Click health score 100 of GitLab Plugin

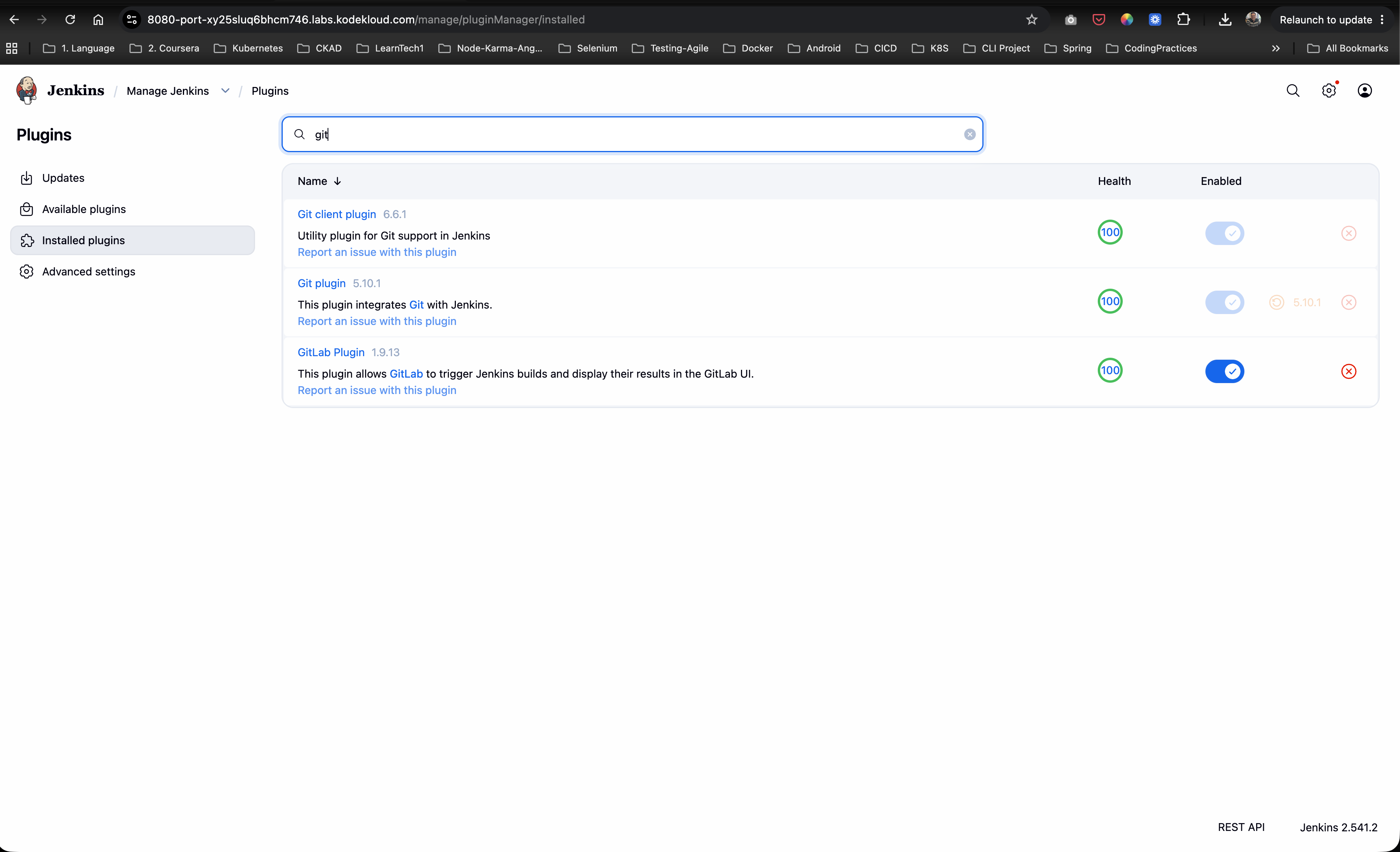click(1110, 370)
